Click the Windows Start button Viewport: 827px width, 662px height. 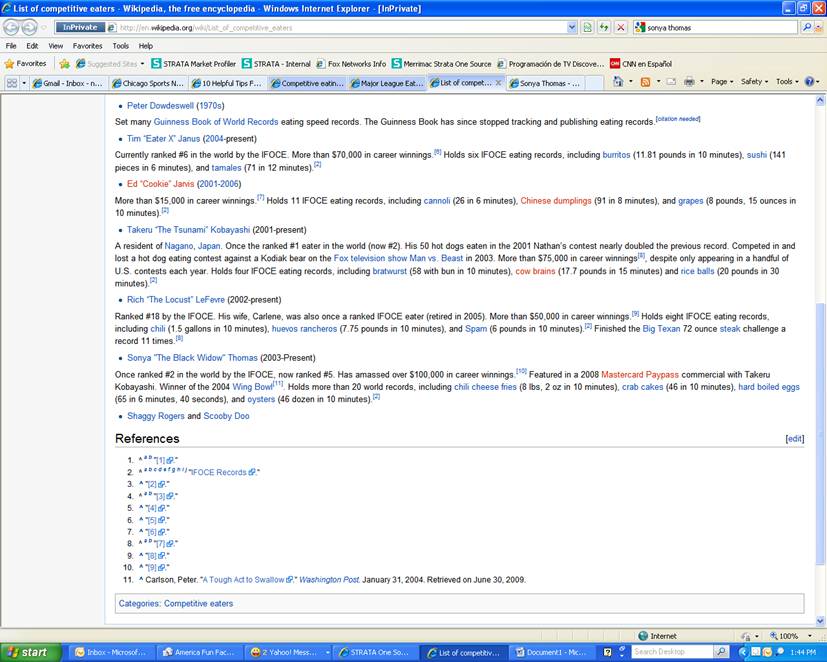pyautogui.click(x=28, y=652)
